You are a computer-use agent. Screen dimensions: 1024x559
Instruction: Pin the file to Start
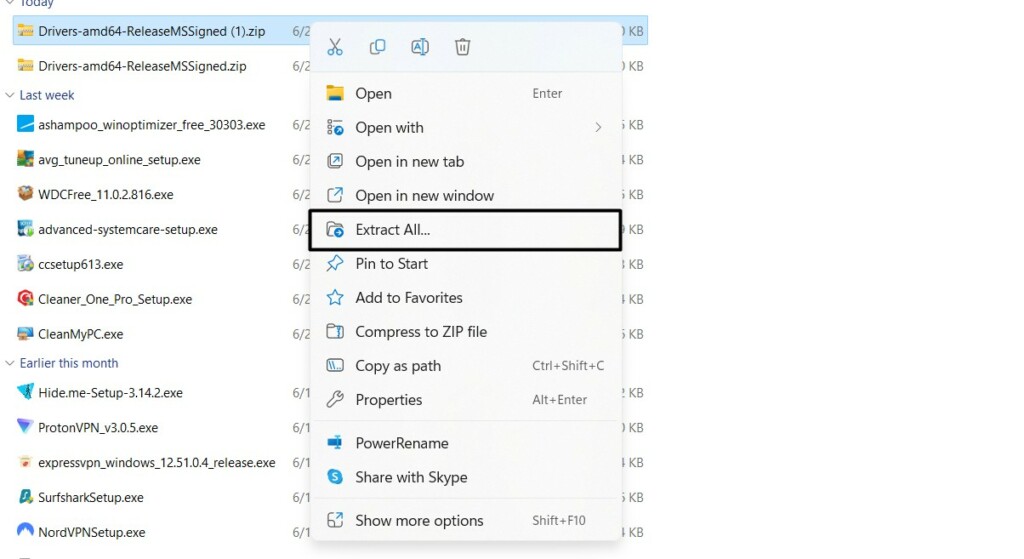tap(391, 264)
